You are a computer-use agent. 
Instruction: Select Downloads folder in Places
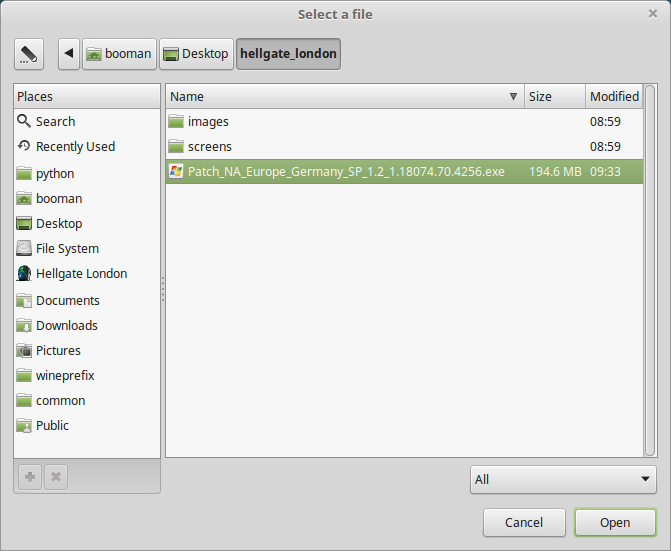click(87, 326)
